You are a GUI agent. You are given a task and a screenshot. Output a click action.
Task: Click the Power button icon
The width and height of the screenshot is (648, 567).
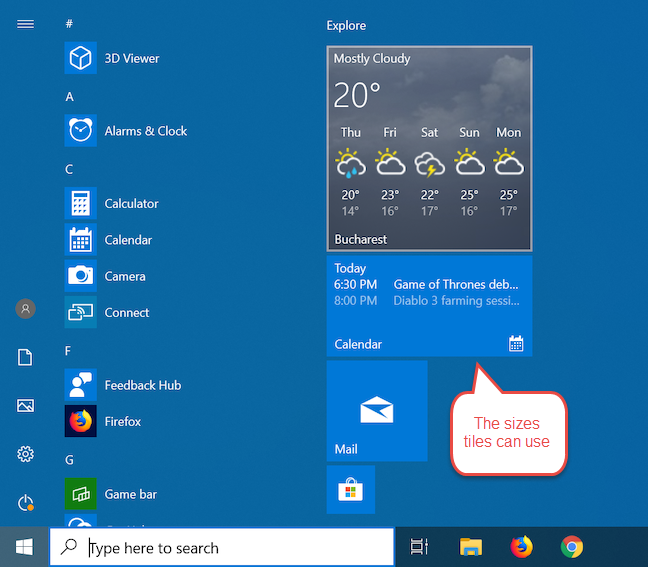click(25, 503)
